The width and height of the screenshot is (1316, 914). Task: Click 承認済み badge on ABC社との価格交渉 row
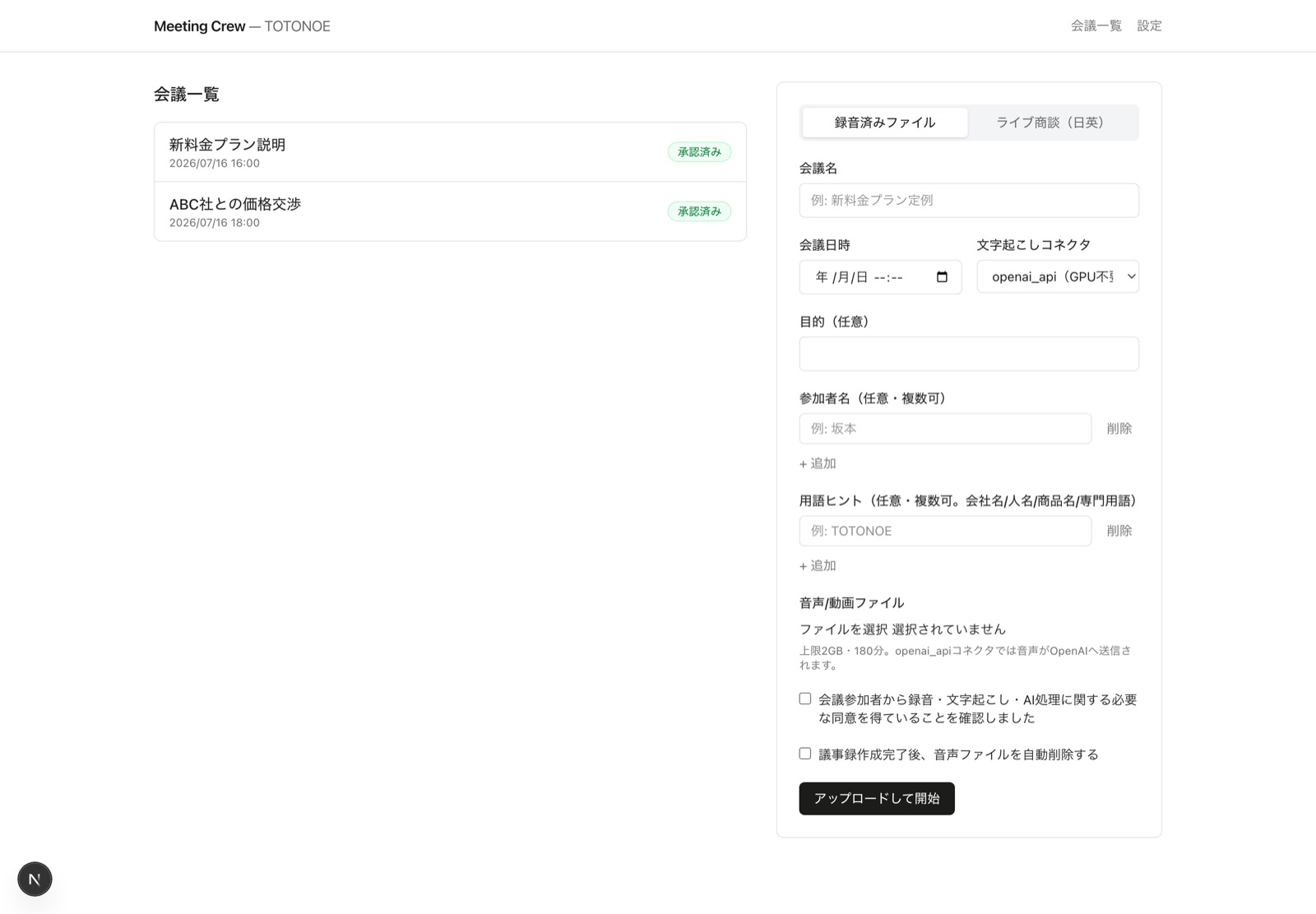pos(699,211)
